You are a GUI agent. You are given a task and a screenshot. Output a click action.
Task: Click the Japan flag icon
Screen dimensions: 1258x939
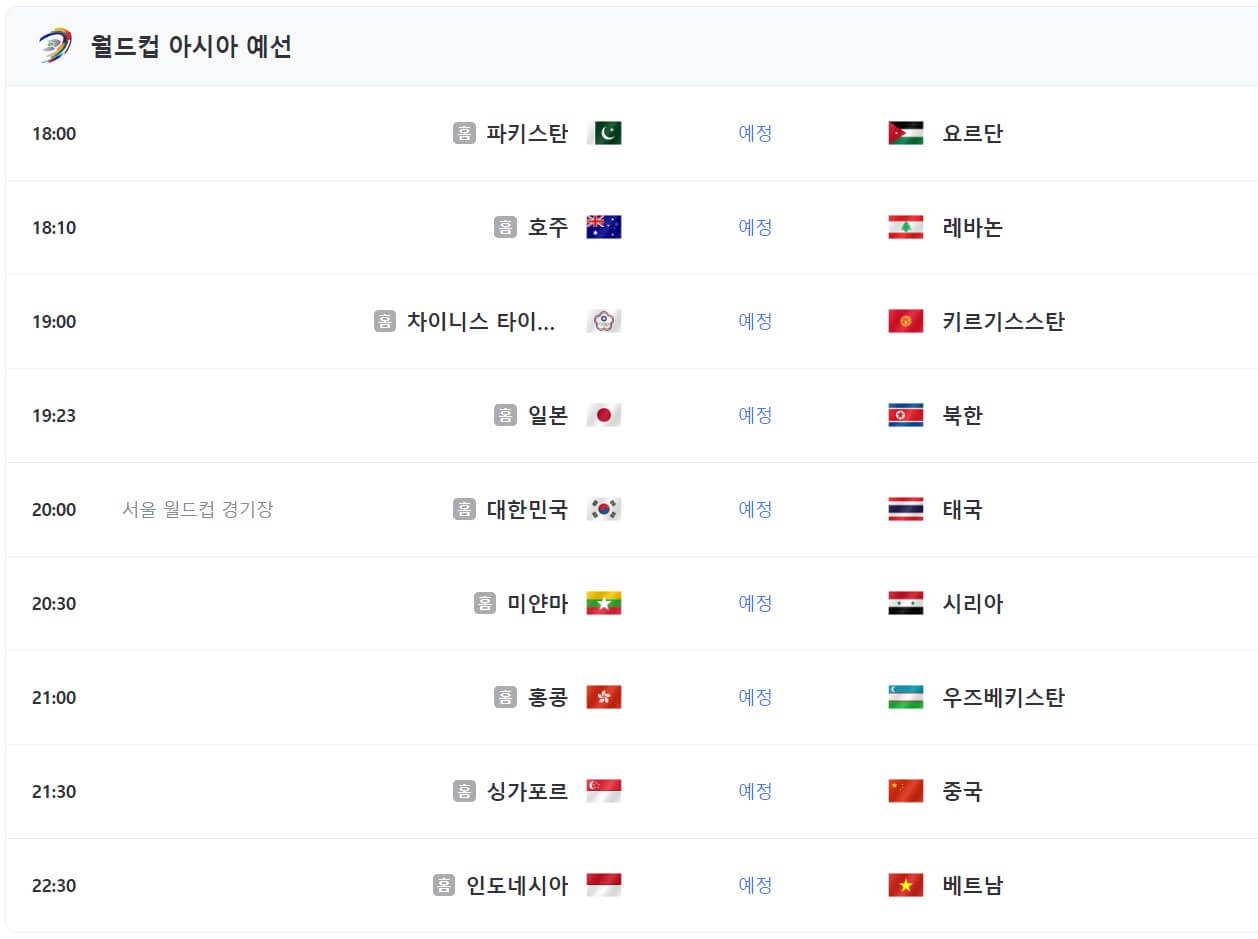pos(605,415)
